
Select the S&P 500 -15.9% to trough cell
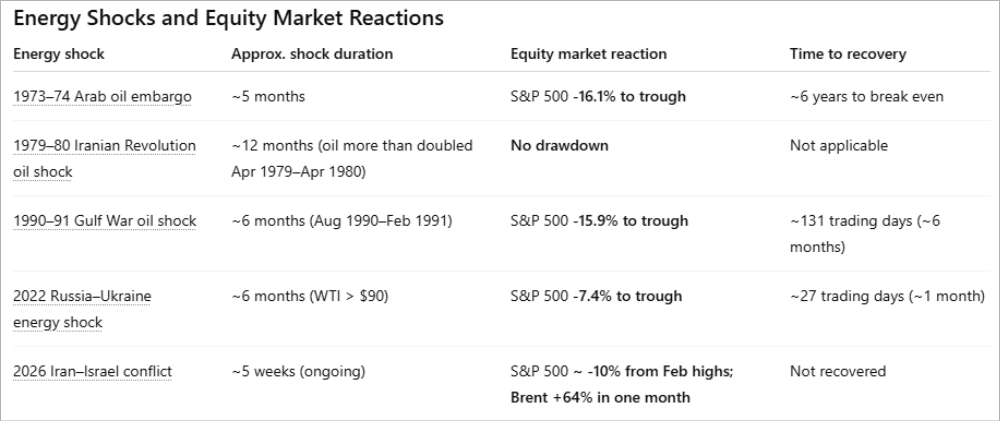[598, 221]
